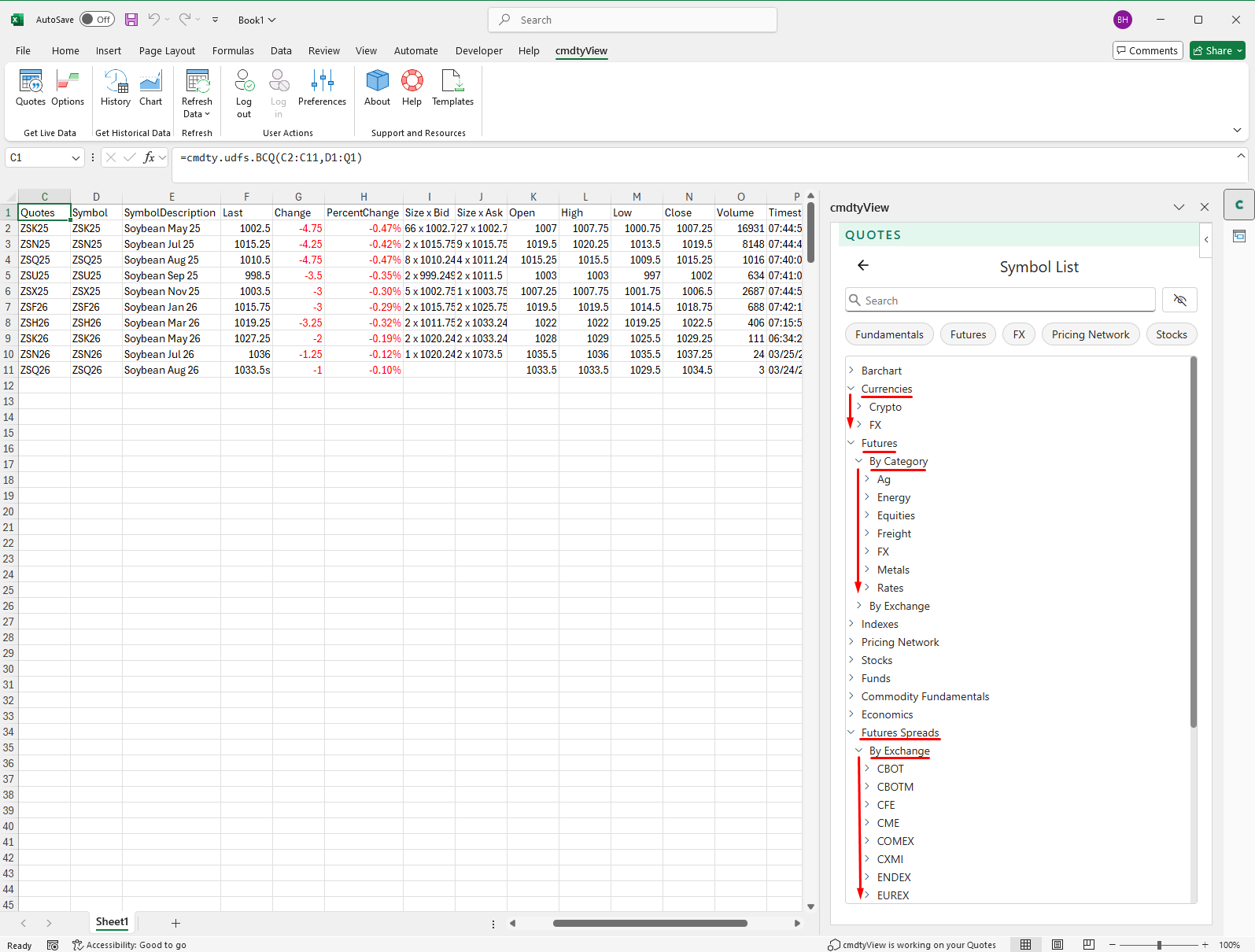This screenshot has width=1255, height=952.
Task: Close the cmdtyView task pane
Action: [x=1204, y=207]
